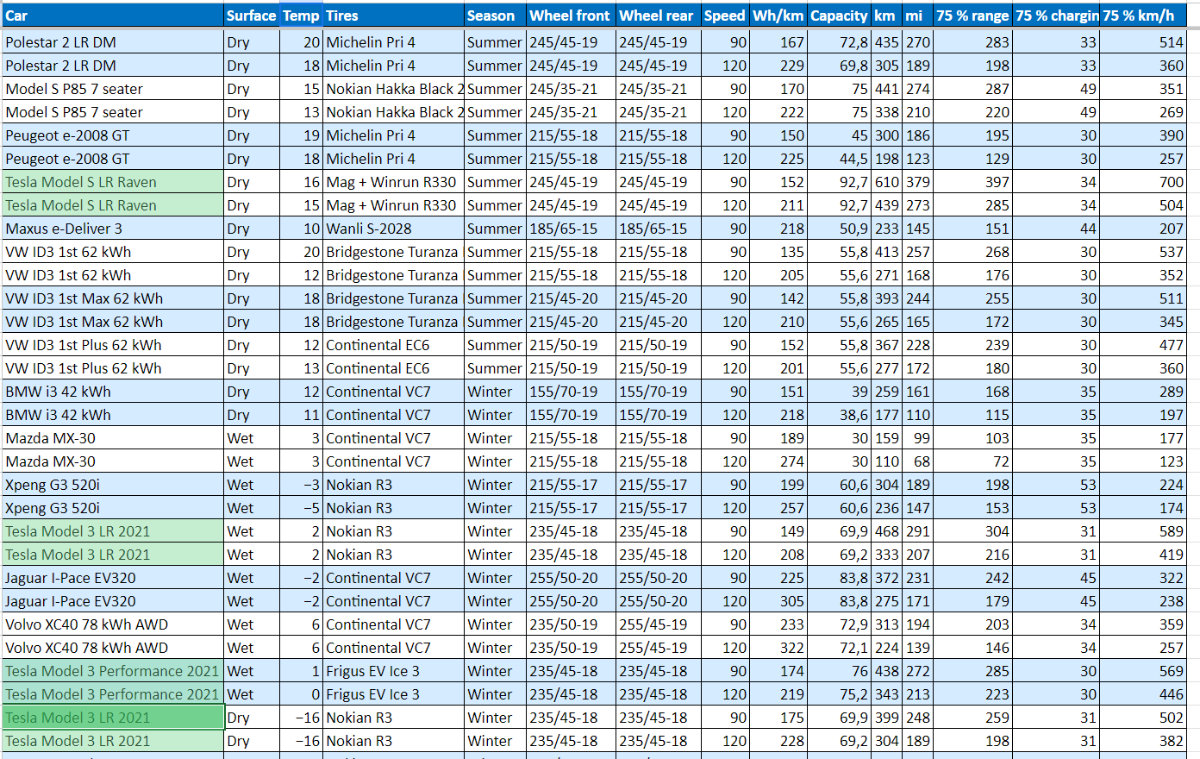The height and width of the screenshot is (759, 1200).
Task: Click the dark green Tesla Model 3 LR 2021 cell
Action: tap(111, 717)
